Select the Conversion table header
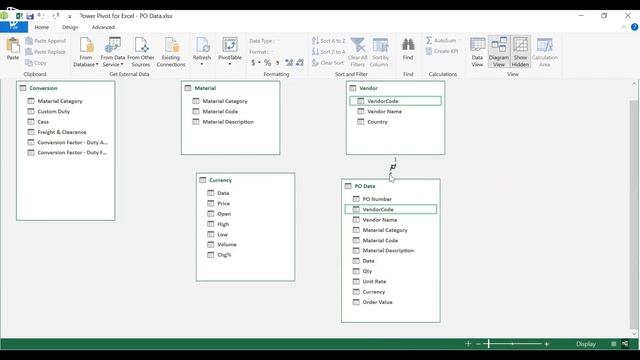Image resolution: width=640 pixels, height=360 pixels. pos(66,88)
